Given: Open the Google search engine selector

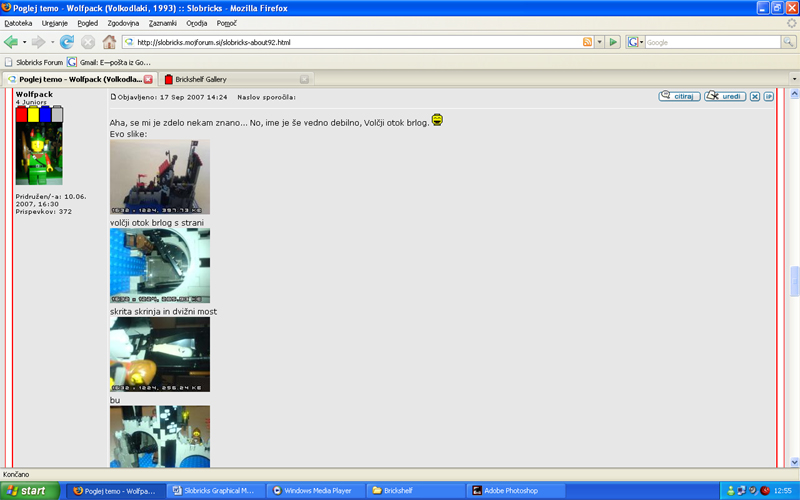Looking at the screenshot, I should (635, 42).
